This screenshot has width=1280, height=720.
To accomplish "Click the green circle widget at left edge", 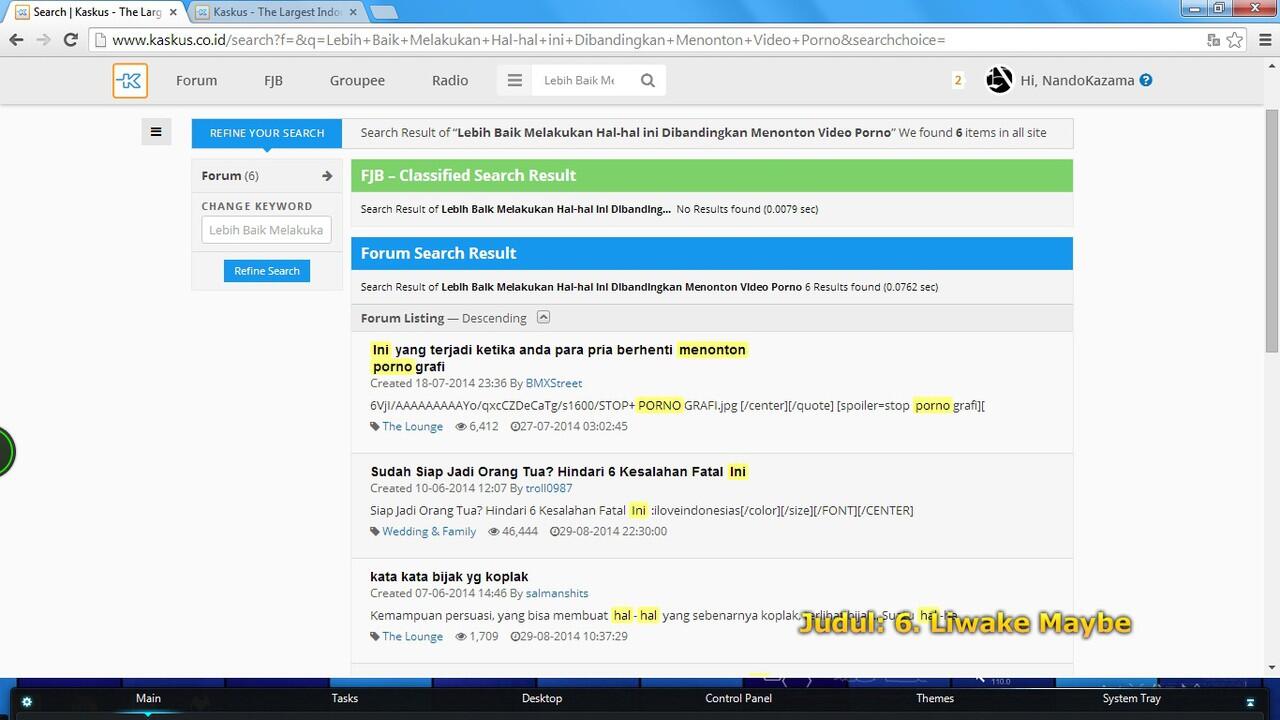I will (5, 452).
